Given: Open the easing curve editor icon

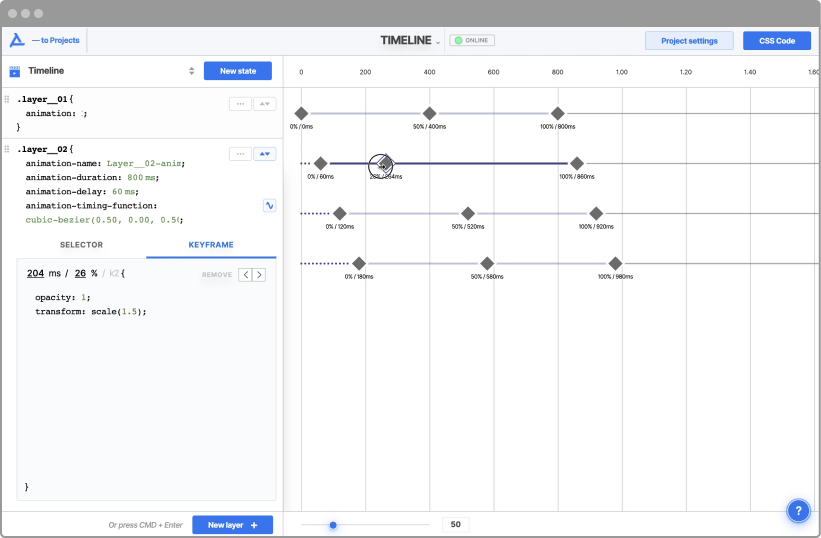Looking at the screenshot, I should (x=269, y=206).
